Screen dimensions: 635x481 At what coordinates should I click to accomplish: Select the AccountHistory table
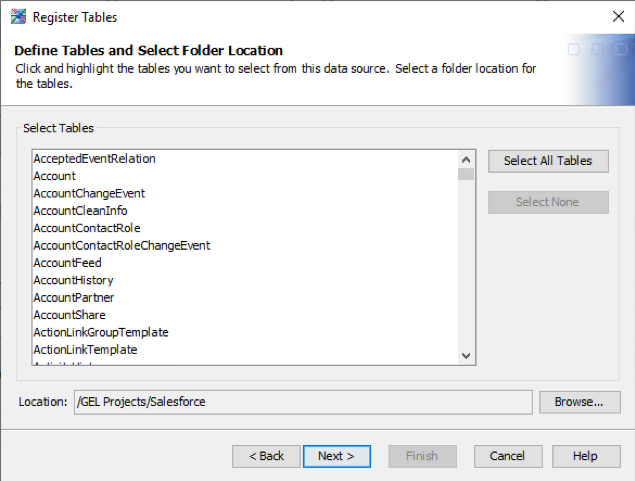[73, 280]
